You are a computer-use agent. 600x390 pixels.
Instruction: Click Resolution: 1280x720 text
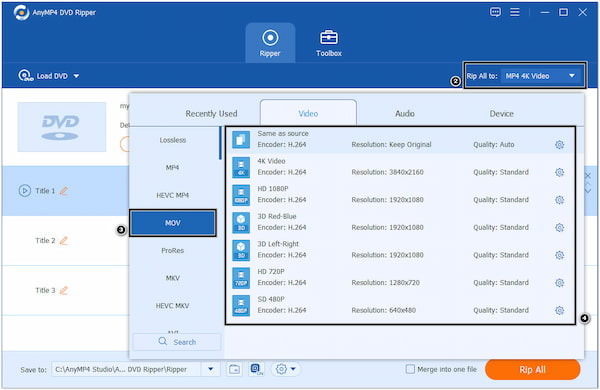tap(385, 283)
